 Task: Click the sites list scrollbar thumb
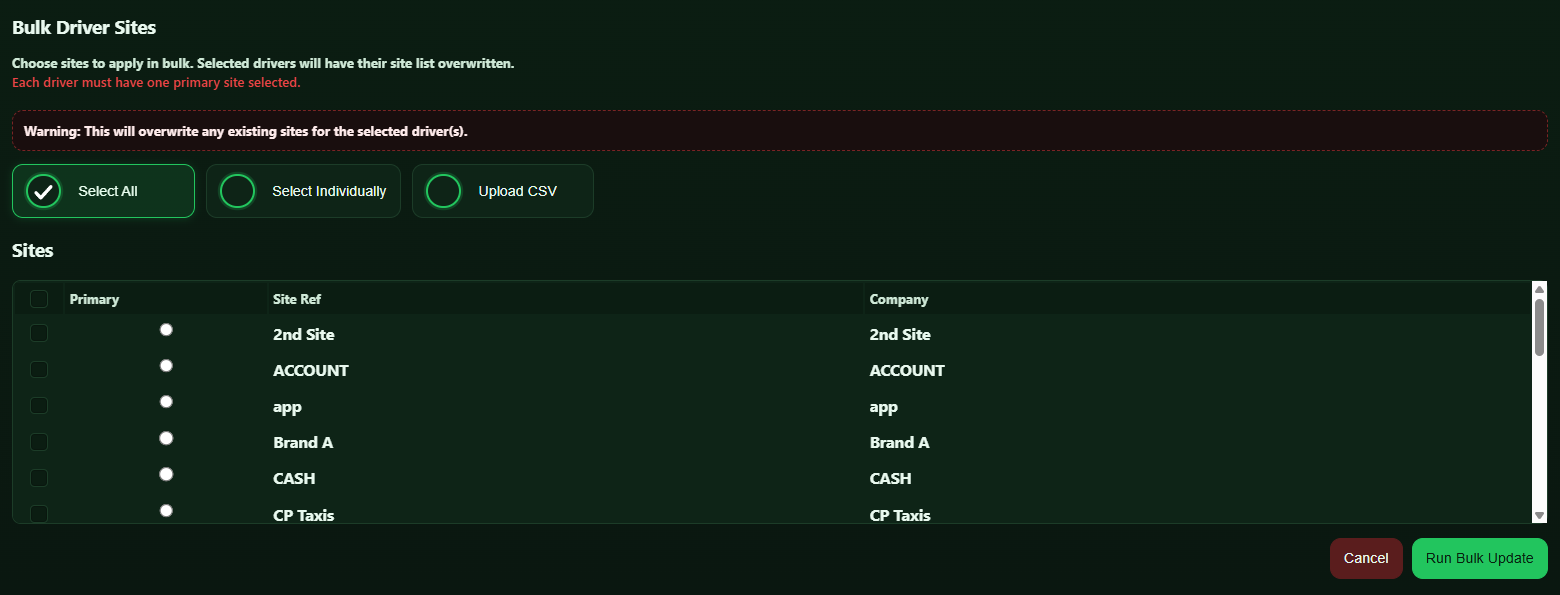click(1540, 326)
